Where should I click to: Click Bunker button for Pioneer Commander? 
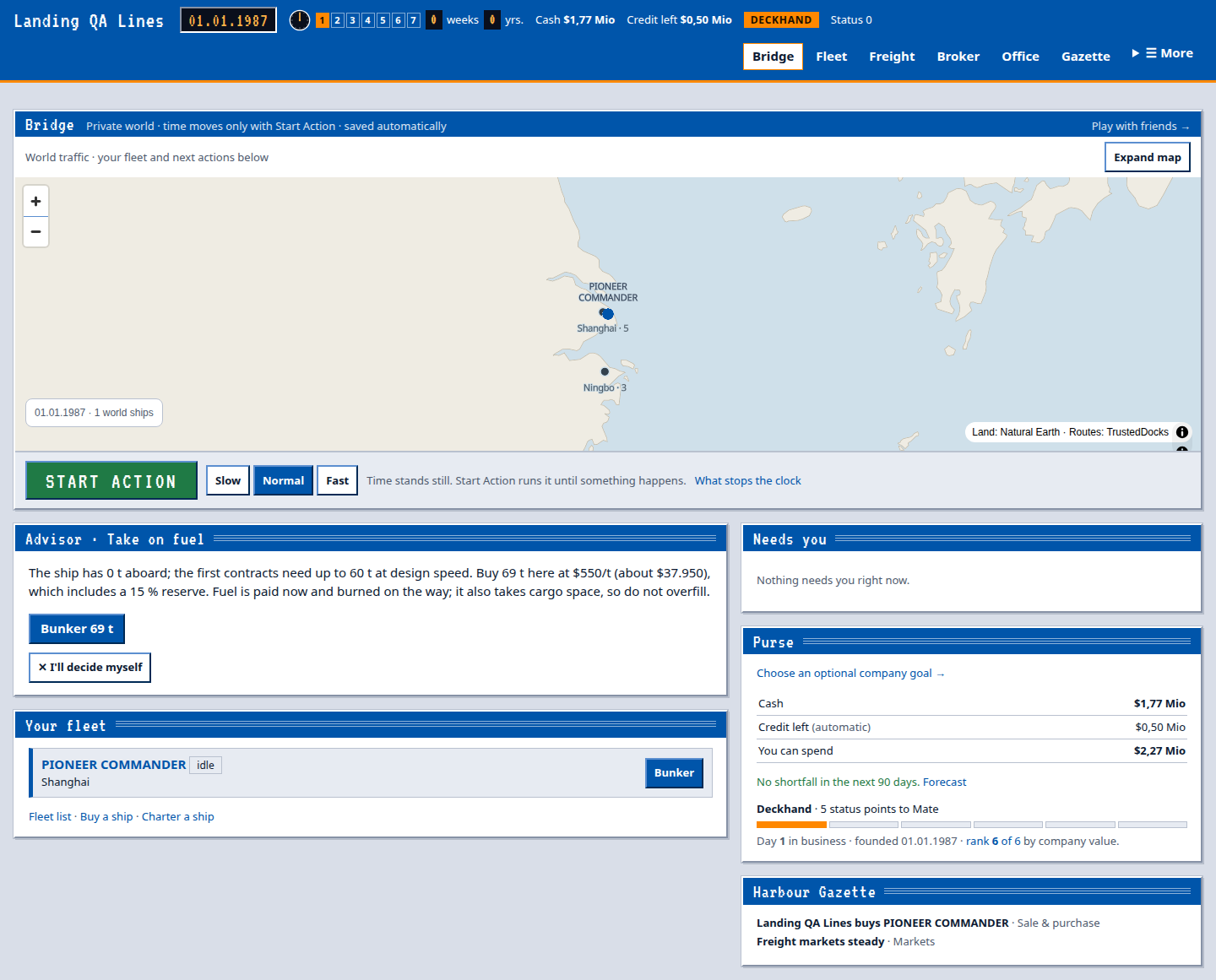coord(674,773)
